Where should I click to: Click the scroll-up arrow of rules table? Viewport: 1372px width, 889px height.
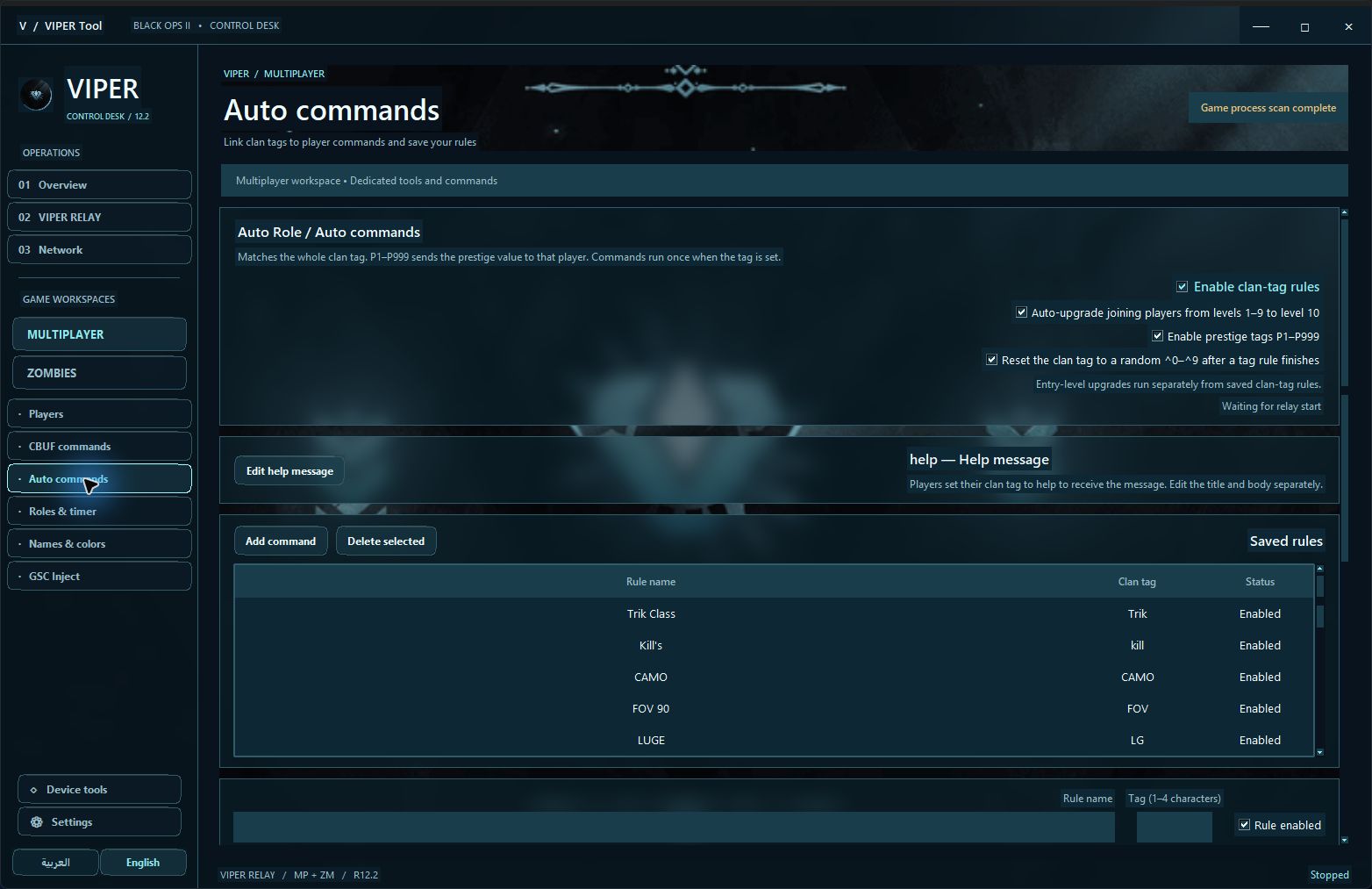[x=1320, y=569]
